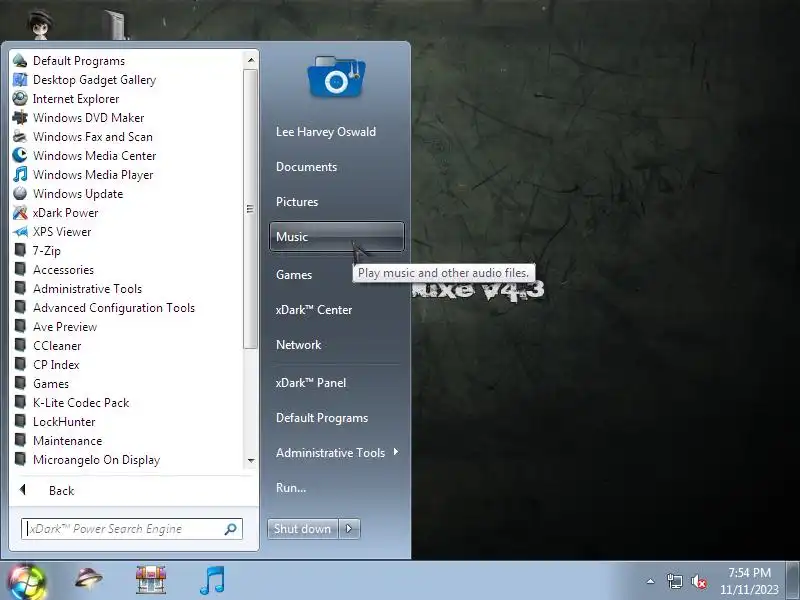This screenshot has width=800, height=600.
Task: Open Windows Media Player icon in list
Action: pyautogui.click(x=20, y=174)
